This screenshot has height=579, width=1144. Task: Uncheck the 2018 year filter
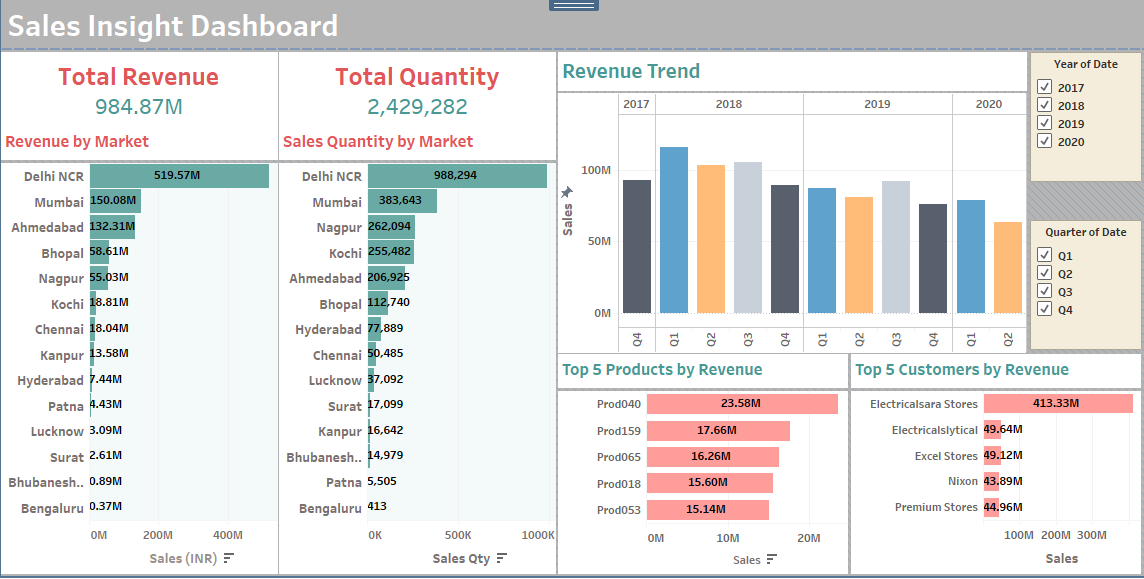tap(1044, 105)
